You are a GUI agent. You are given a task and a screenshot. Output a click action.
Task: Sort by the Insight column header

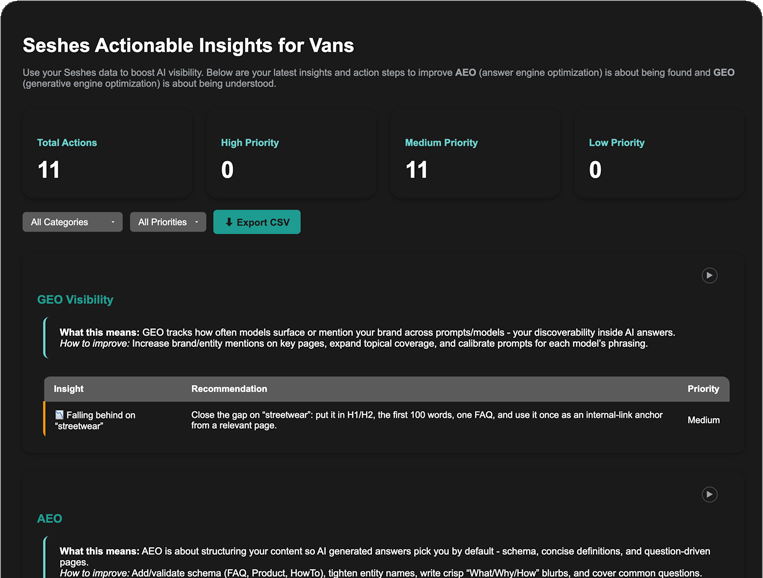pos(69,388)
